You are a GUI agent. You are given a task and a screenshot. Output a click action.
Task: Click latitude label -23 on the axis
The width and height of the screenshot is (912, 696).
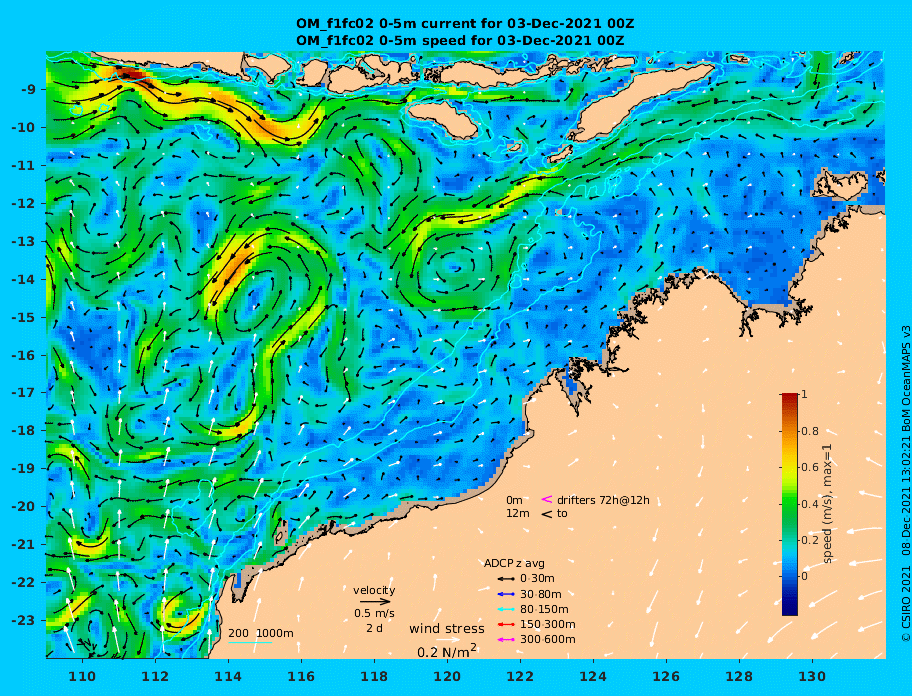pos(23,620)
